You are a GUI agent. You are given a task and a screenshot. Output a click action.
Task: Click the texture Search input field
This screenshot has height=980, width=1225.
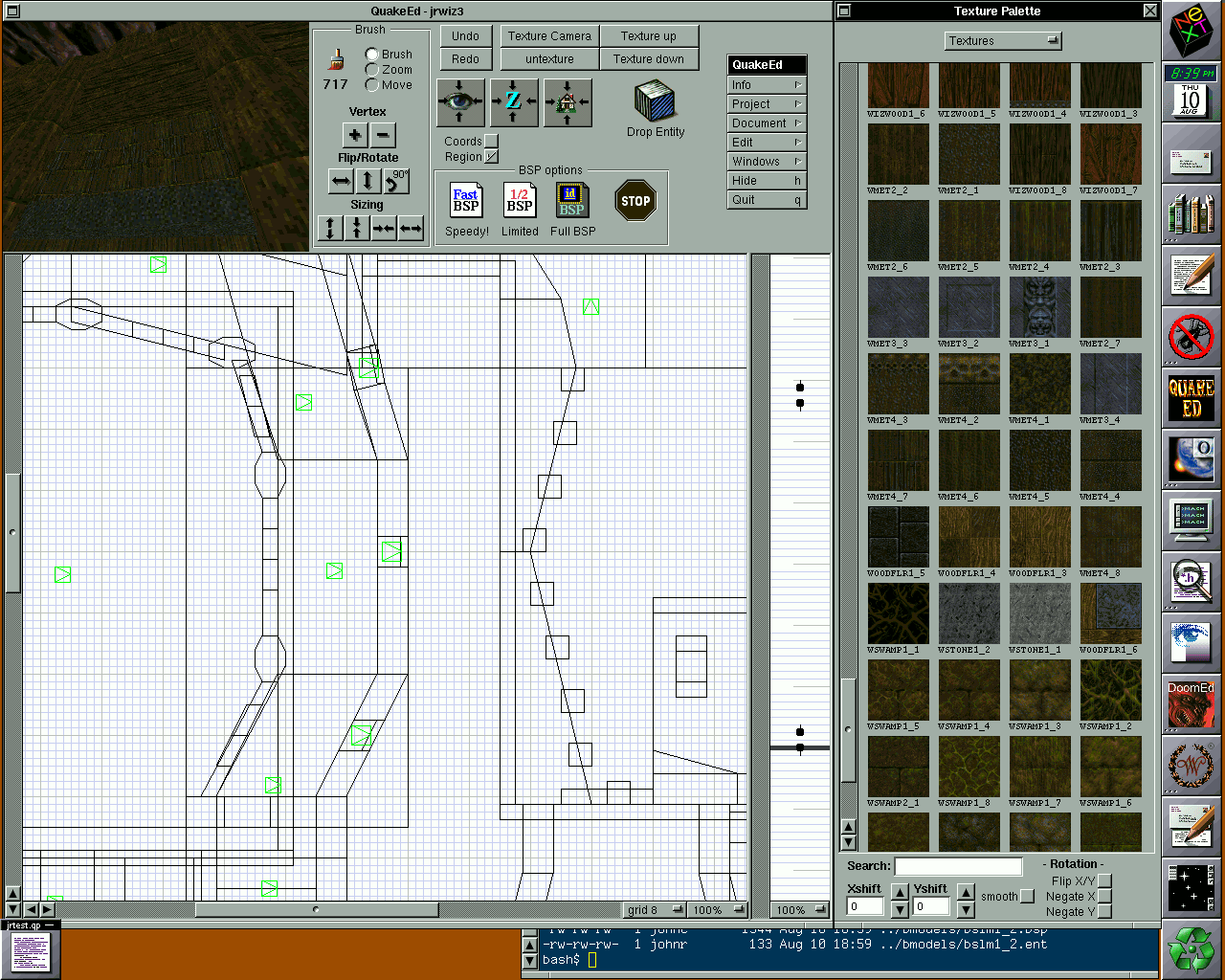tap(958, 866)
